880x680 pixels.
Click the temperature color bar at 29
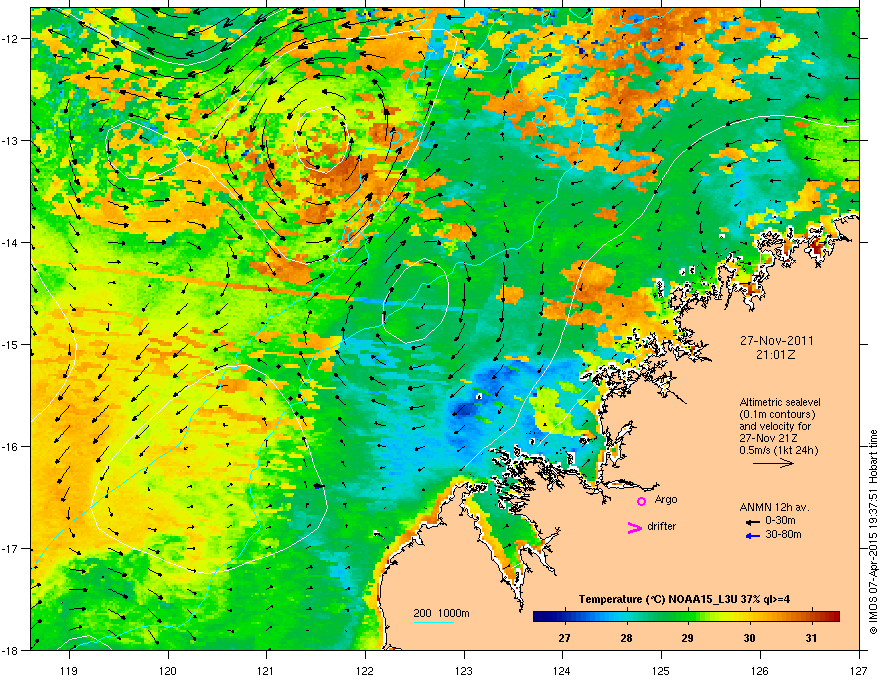click(688, 617)
